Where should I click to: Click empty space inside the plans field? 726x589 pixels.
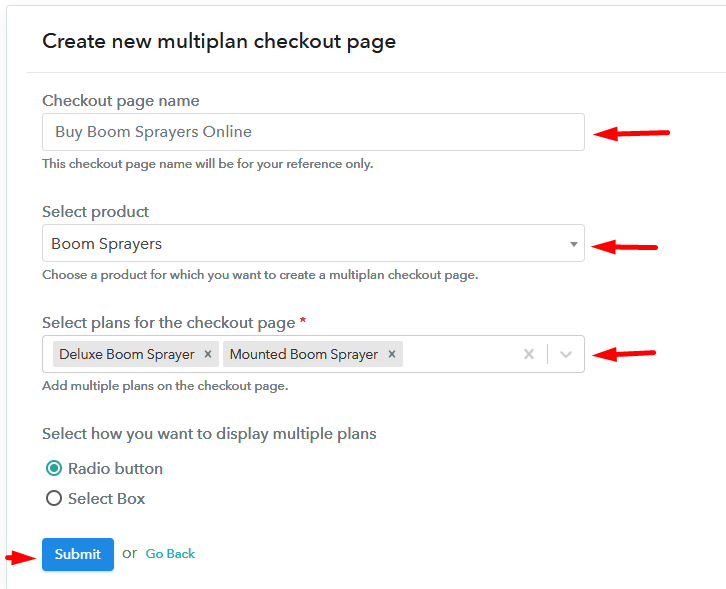[460, 354]
